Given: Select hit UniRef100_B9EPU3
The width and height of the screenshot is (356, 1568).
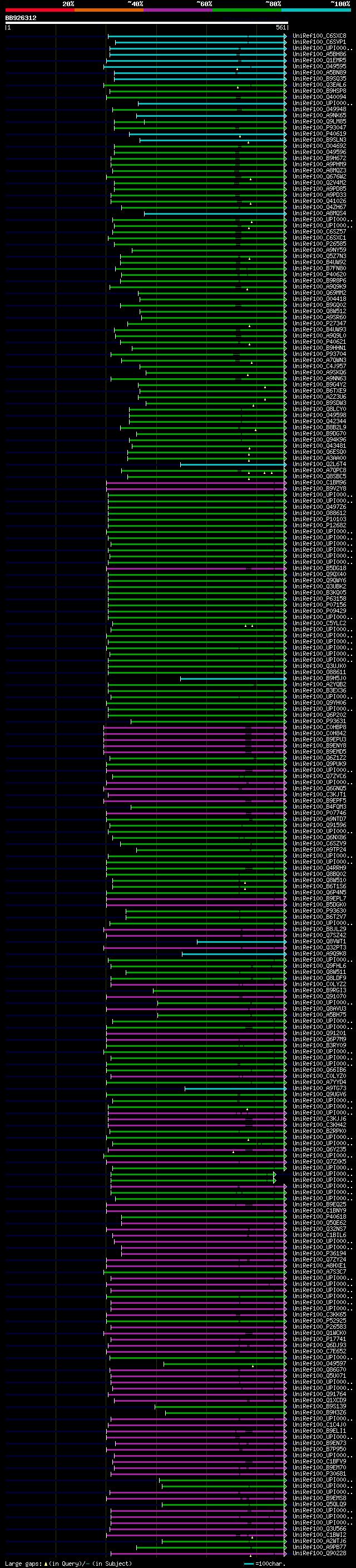Looking at the screenshot, I should pos(319,740).
